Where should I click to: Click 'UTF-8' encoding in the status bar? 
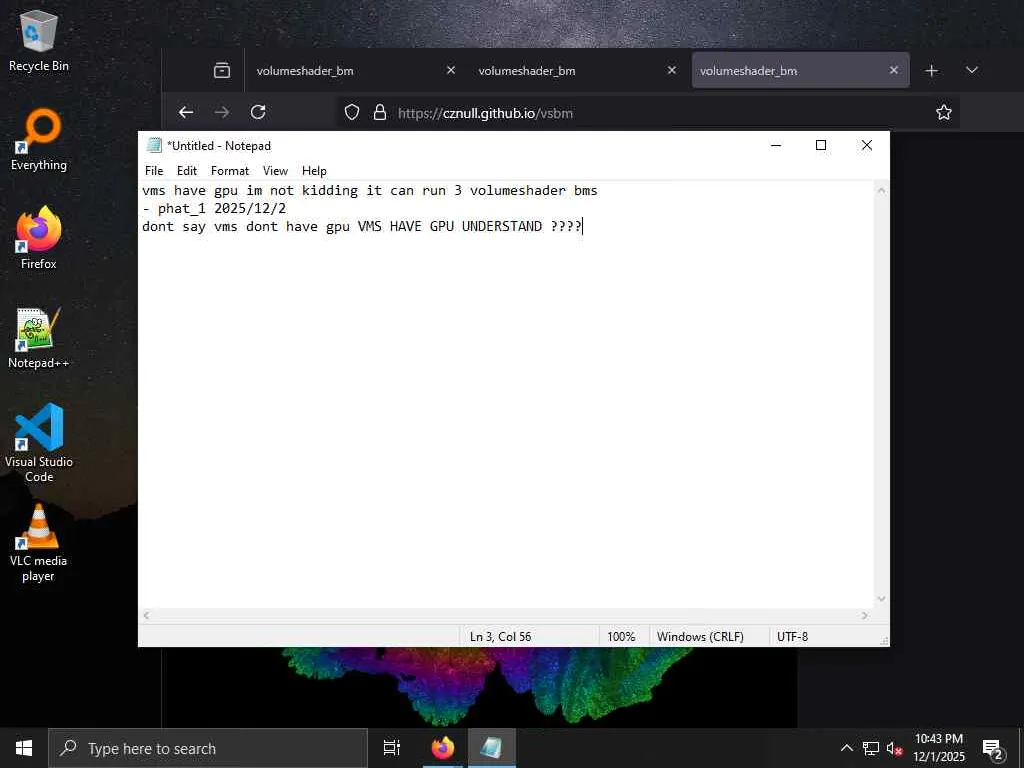792,636
